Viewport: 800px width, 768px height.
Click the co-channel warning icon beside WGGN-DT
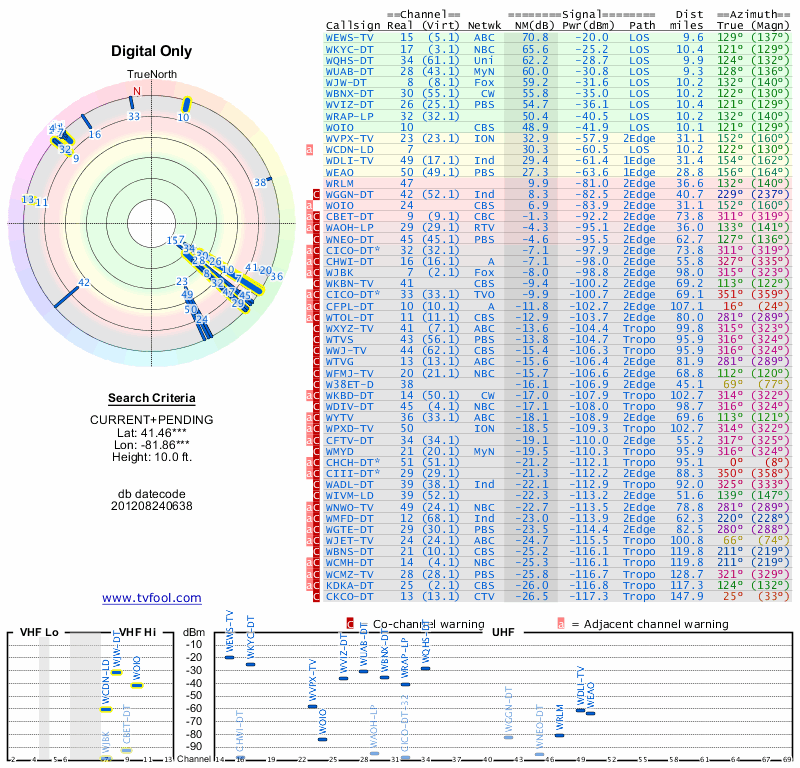click(x=316, y=194)
